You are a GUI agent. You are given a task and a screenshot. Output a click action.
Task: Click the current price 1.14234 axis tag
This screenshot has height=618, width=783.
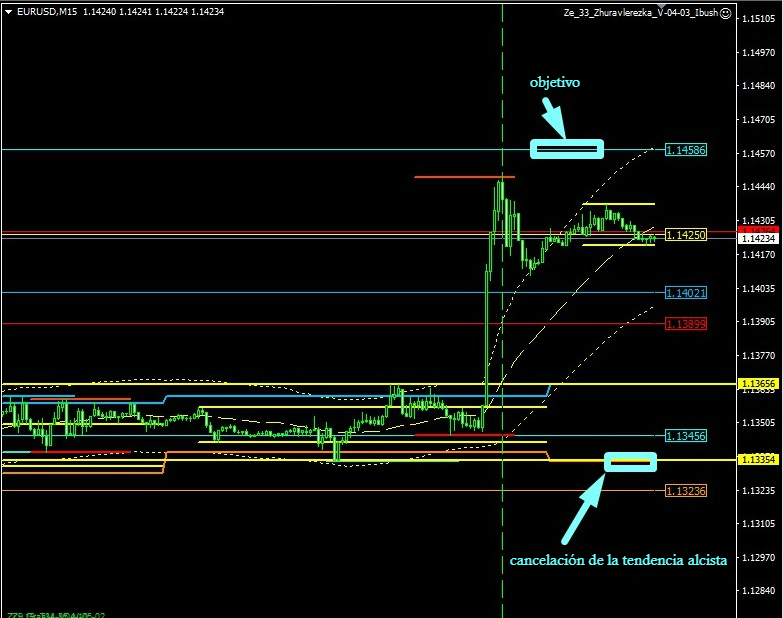pyautogui.click(x=758, y=238)
